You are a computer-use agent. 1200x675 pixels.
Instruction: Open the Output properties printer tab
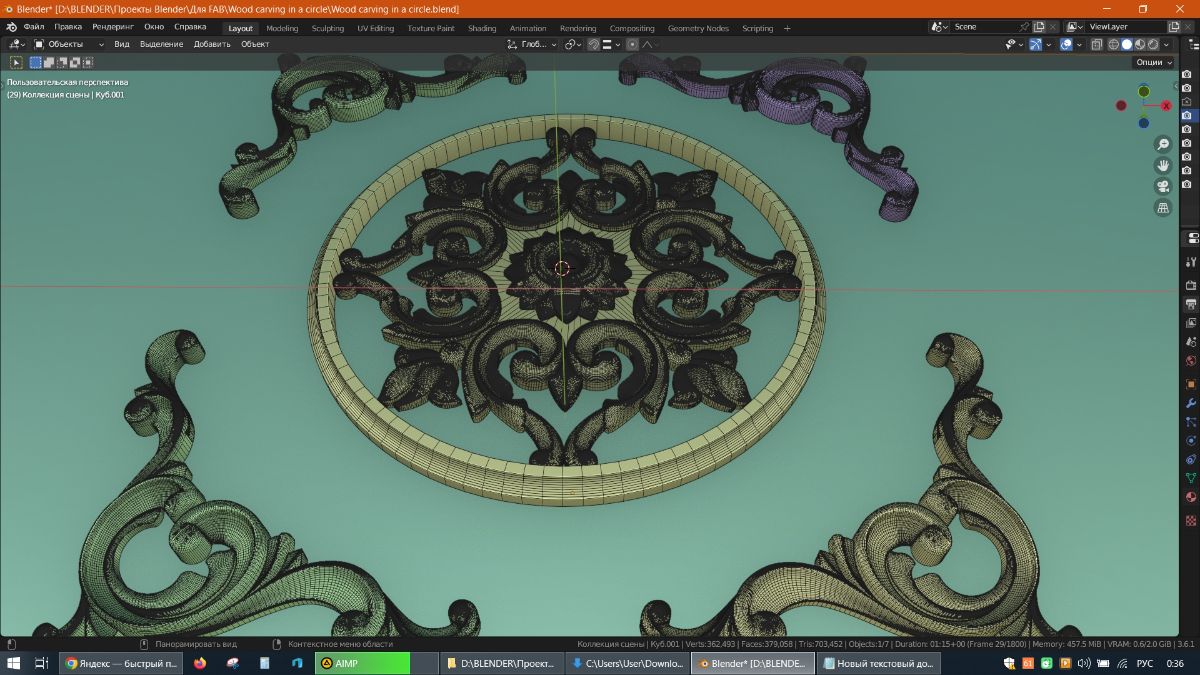click(x=1191, y=304)
